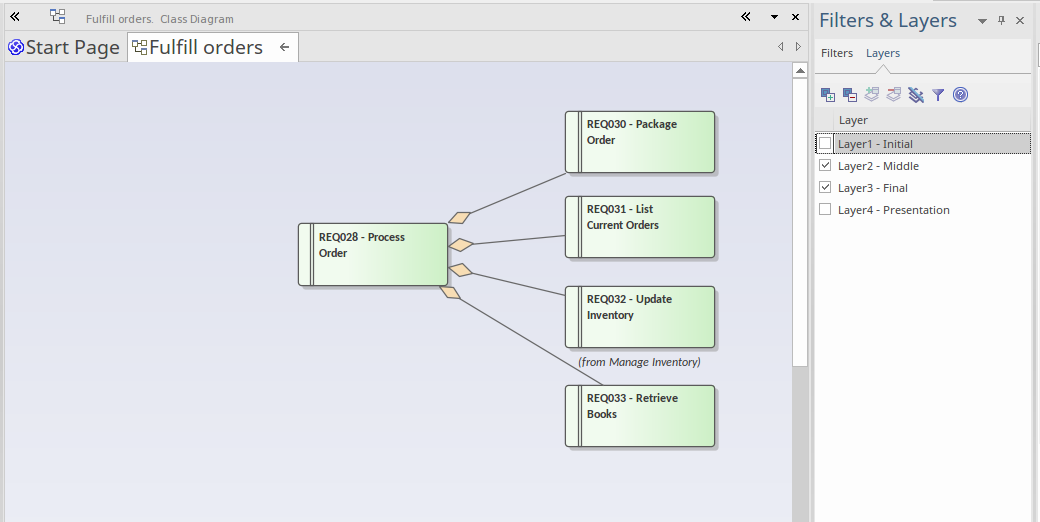Click the funnel filter icon
1040x522 pixels.
938,95
